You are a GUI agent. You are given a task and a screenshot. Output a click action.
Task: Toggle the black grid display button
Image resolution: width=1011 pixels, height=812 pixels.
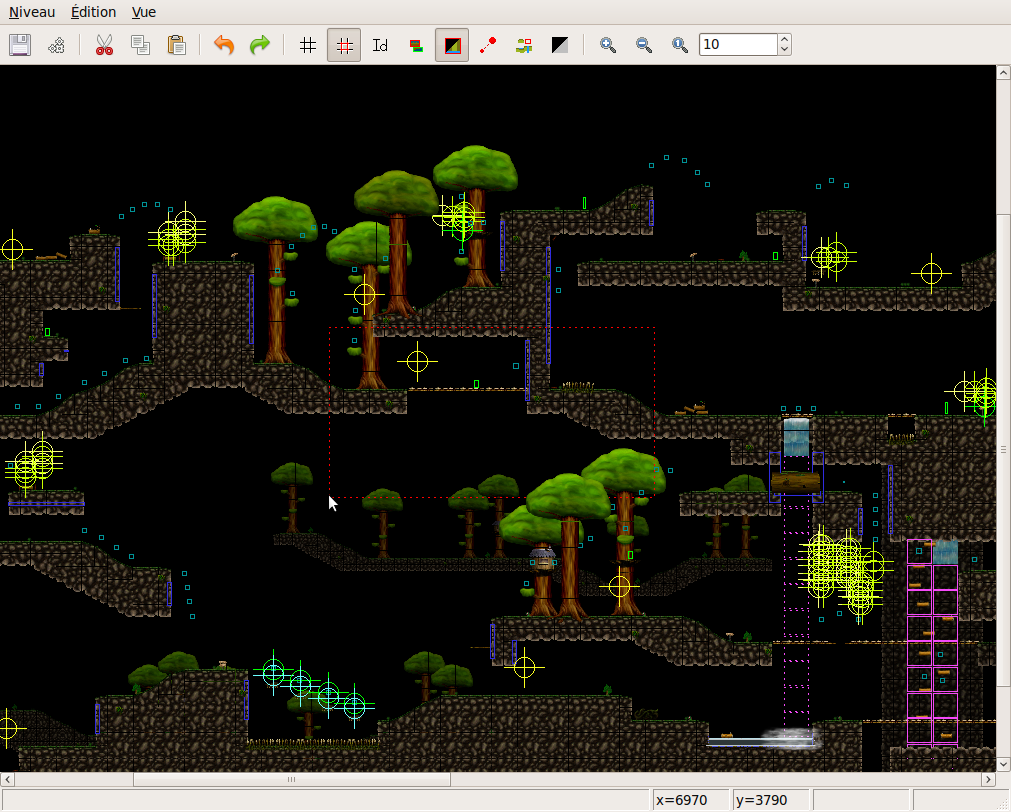tap(308, 45)
